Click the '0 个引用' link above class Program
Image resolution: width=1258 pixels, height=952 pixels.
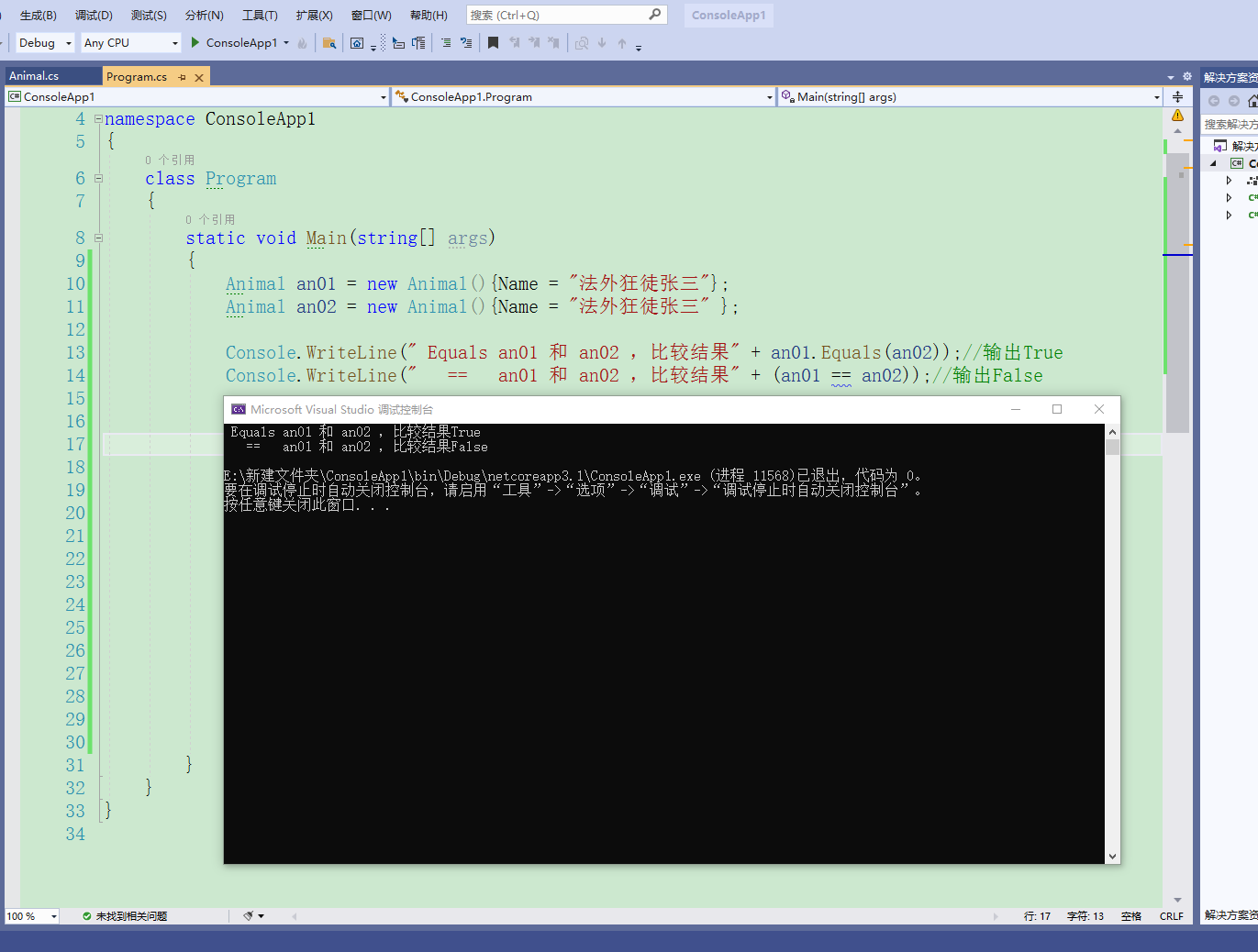[170, 160]
